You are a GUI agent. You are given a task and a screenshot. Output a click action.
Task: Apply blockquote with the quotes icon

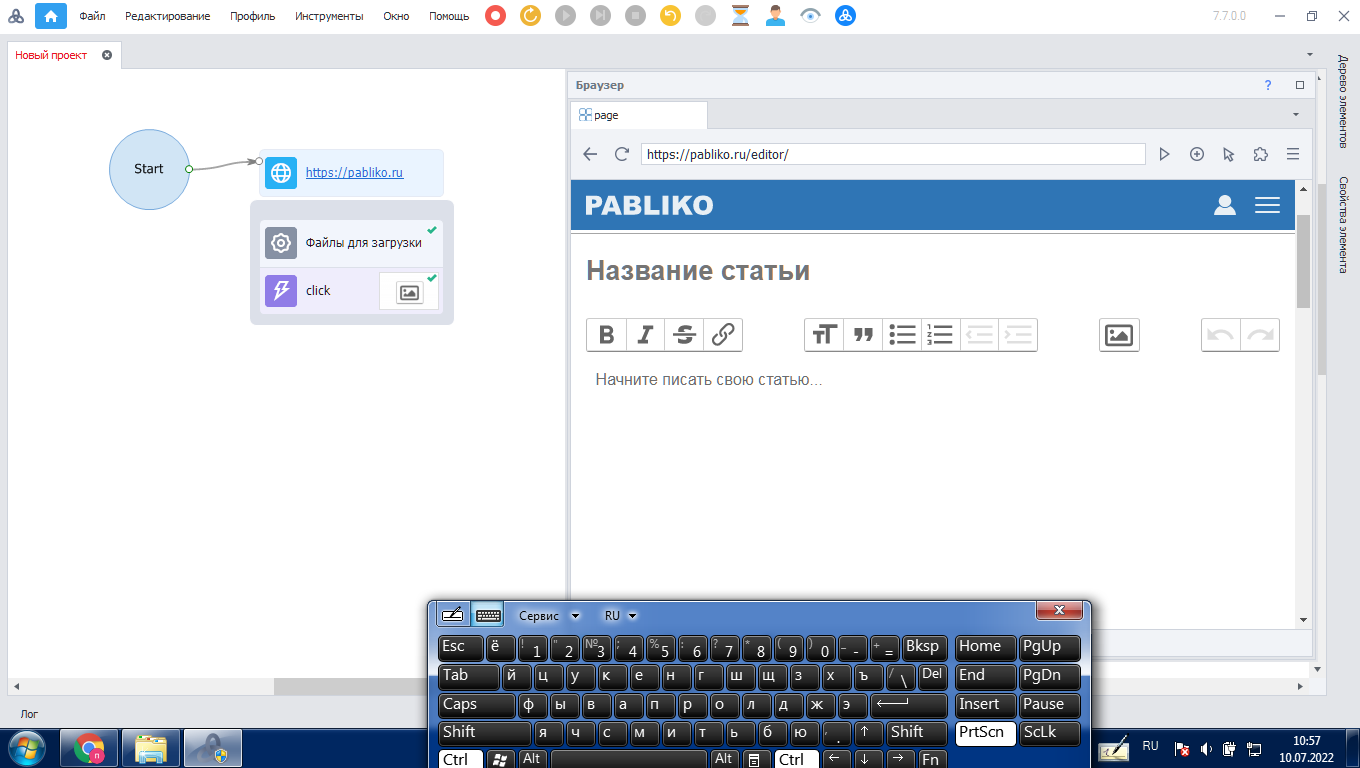[x=863, y=335]
